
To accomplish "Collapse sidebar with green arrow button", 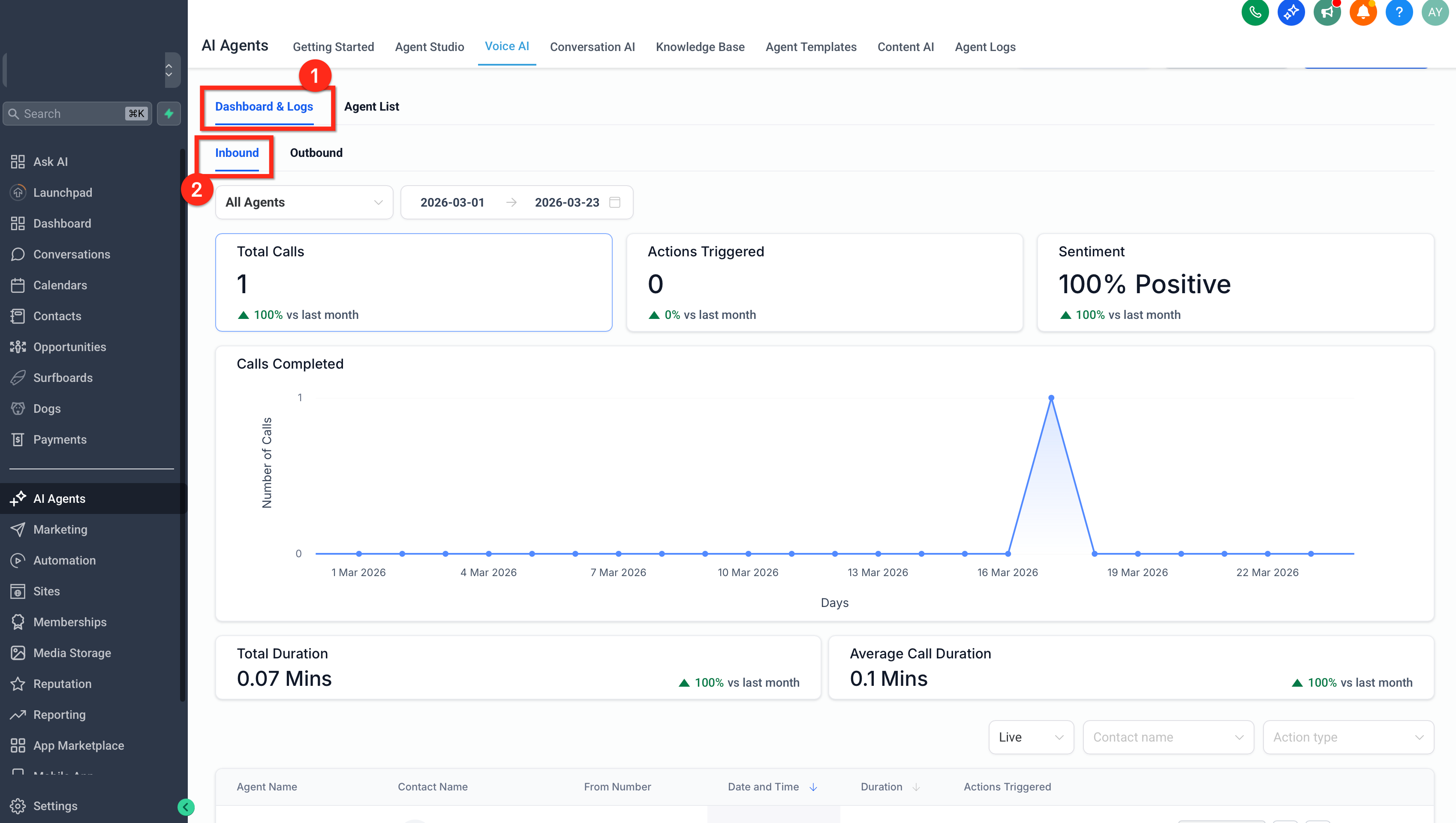I will click(186, 807).
